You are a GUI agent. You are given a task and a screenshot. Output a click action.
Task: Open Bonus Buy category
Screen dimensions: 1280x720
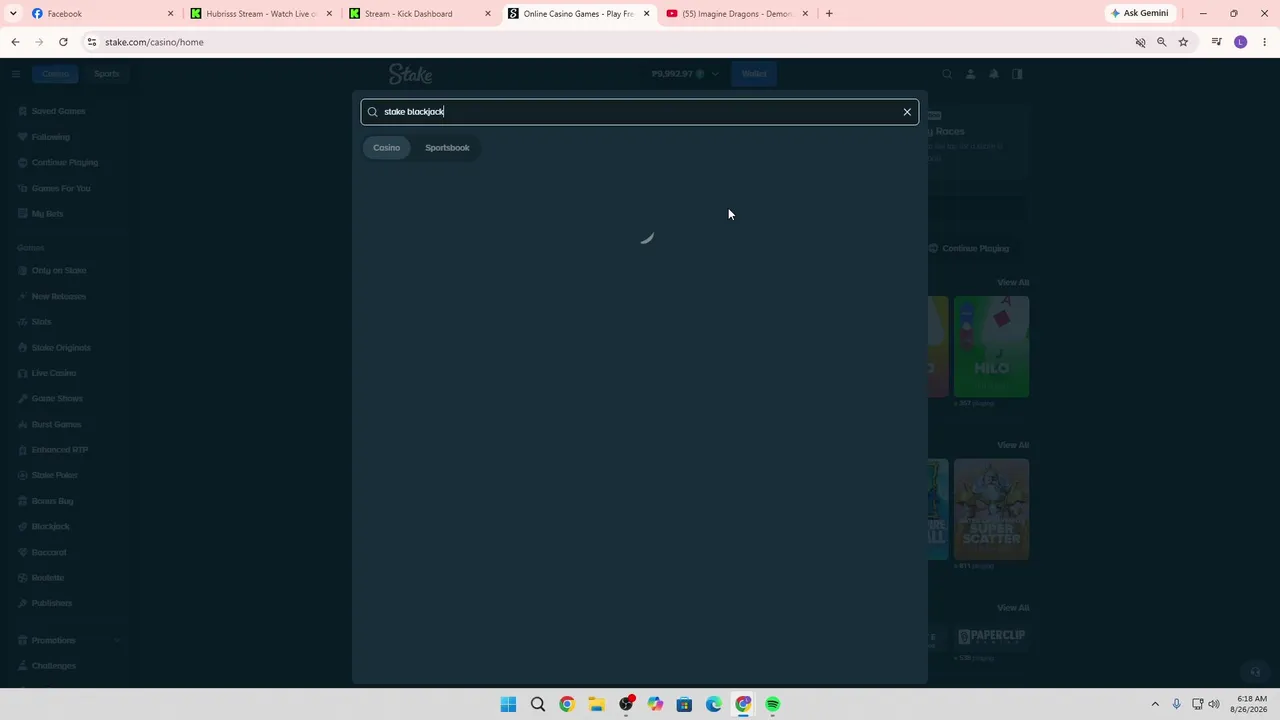(x=52, y=501)
